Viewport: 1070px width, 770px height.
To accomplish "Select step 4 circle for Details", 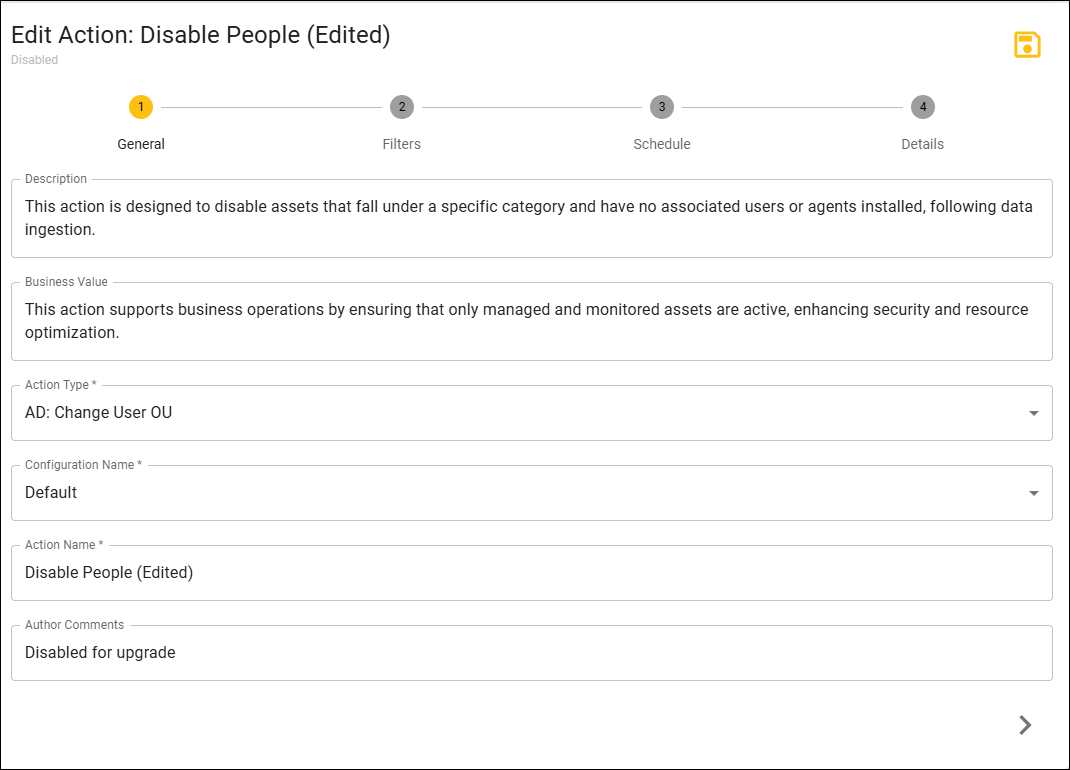I will (x=923, y=106).
